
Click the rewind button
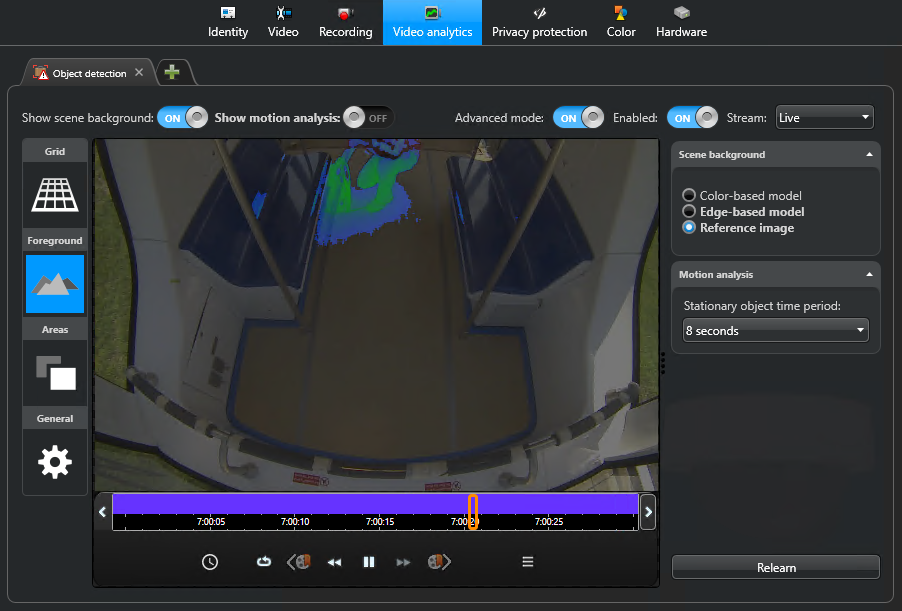[335, 562]
